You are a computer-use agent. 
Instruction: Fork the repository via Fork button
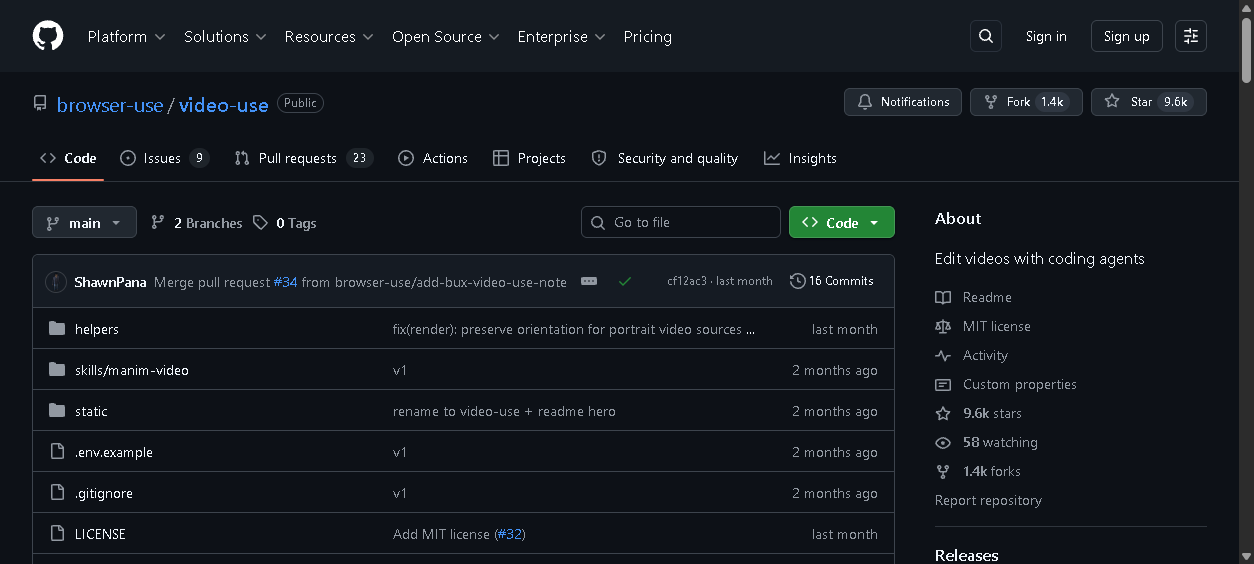coord(1026,102)
